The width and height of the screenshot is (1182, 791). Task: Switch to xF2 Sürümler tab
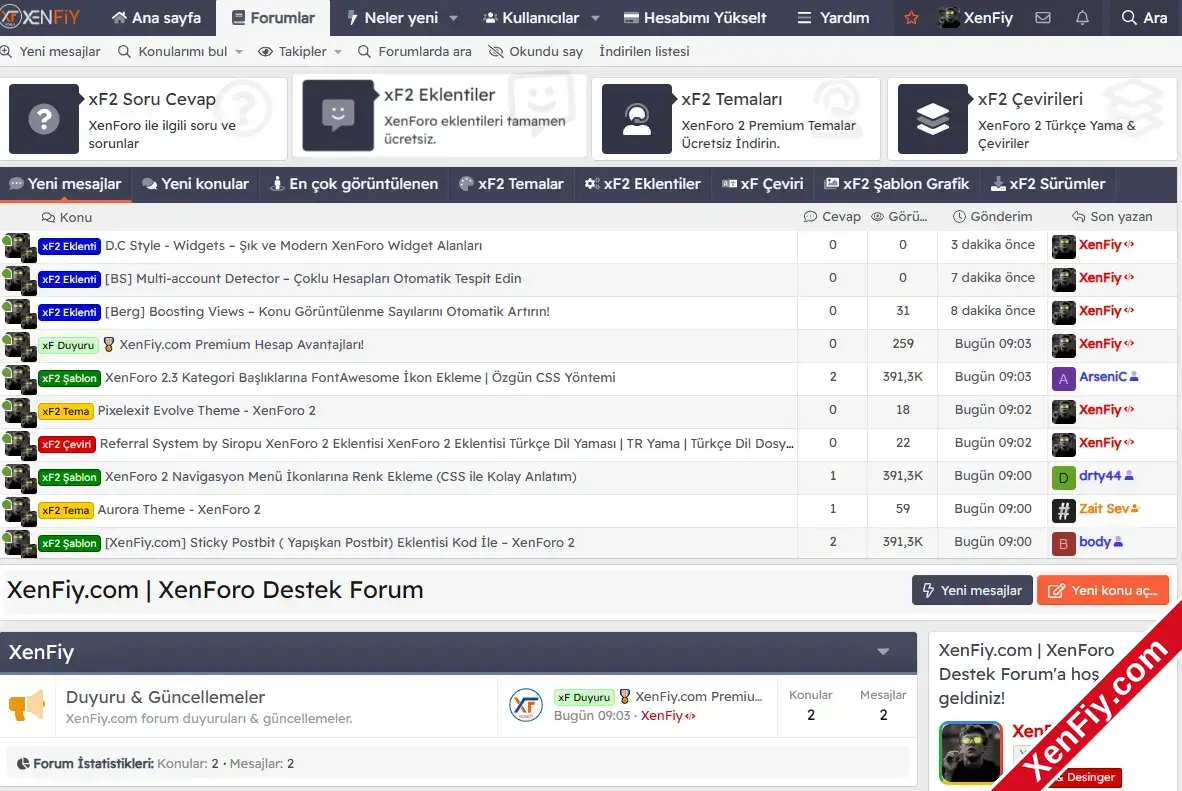pyautogui.click(x=1048, y=184)
